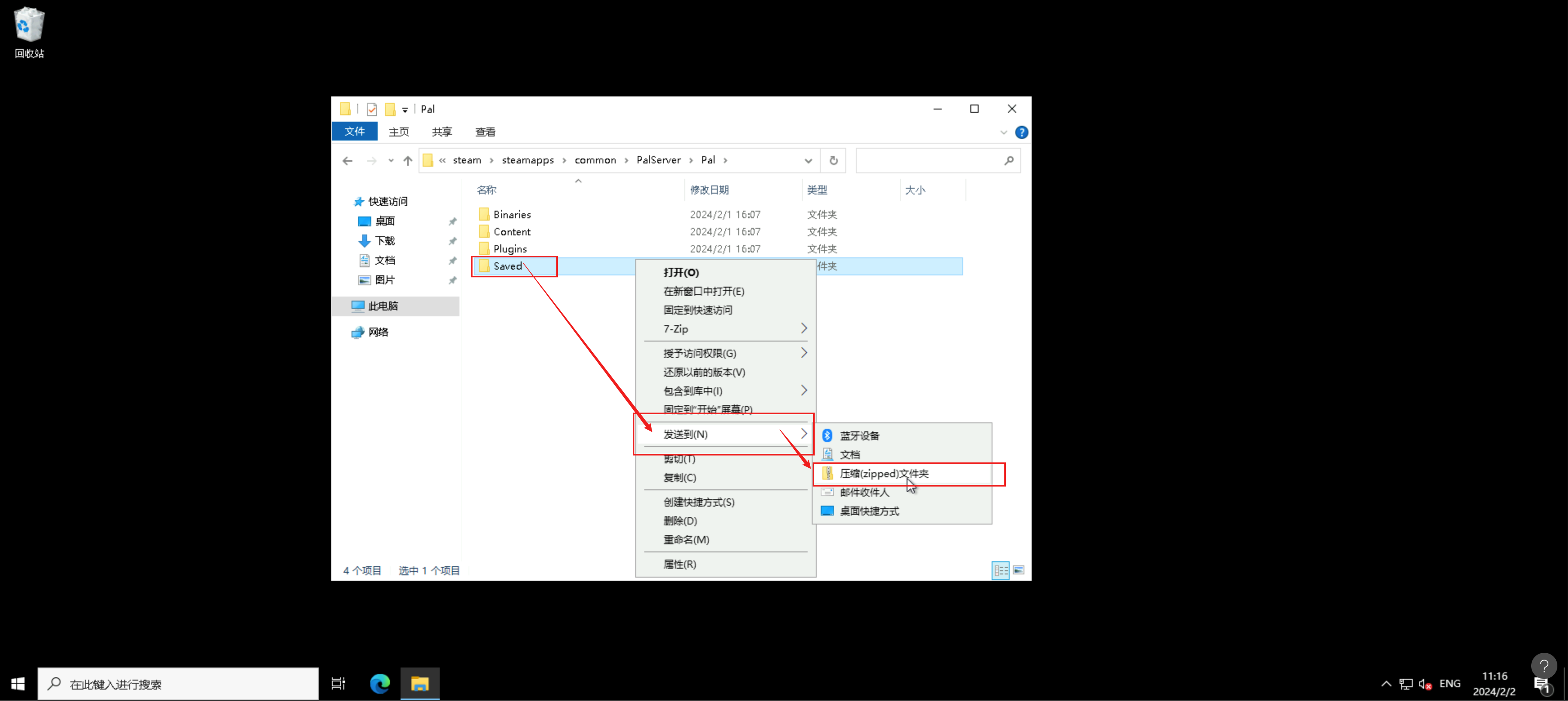Viewport: 1568px width, 701px height.
Task: Unpin 桌面 using its pin icon
Action: pos(452,221)
